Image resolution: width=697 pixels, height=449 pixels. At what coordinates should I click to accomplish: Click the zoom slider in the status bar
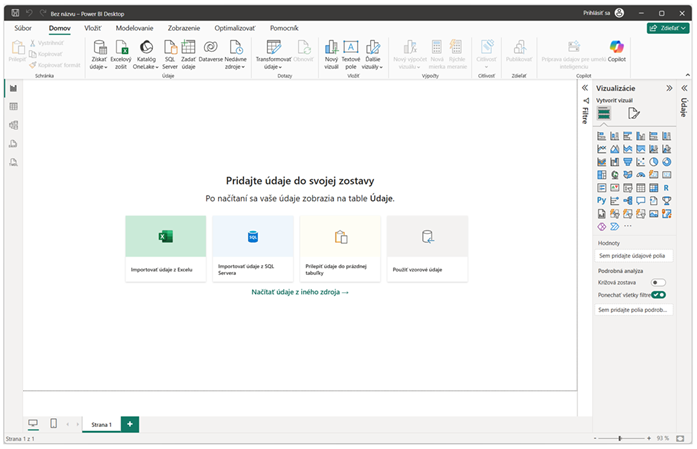coord(620,439)
